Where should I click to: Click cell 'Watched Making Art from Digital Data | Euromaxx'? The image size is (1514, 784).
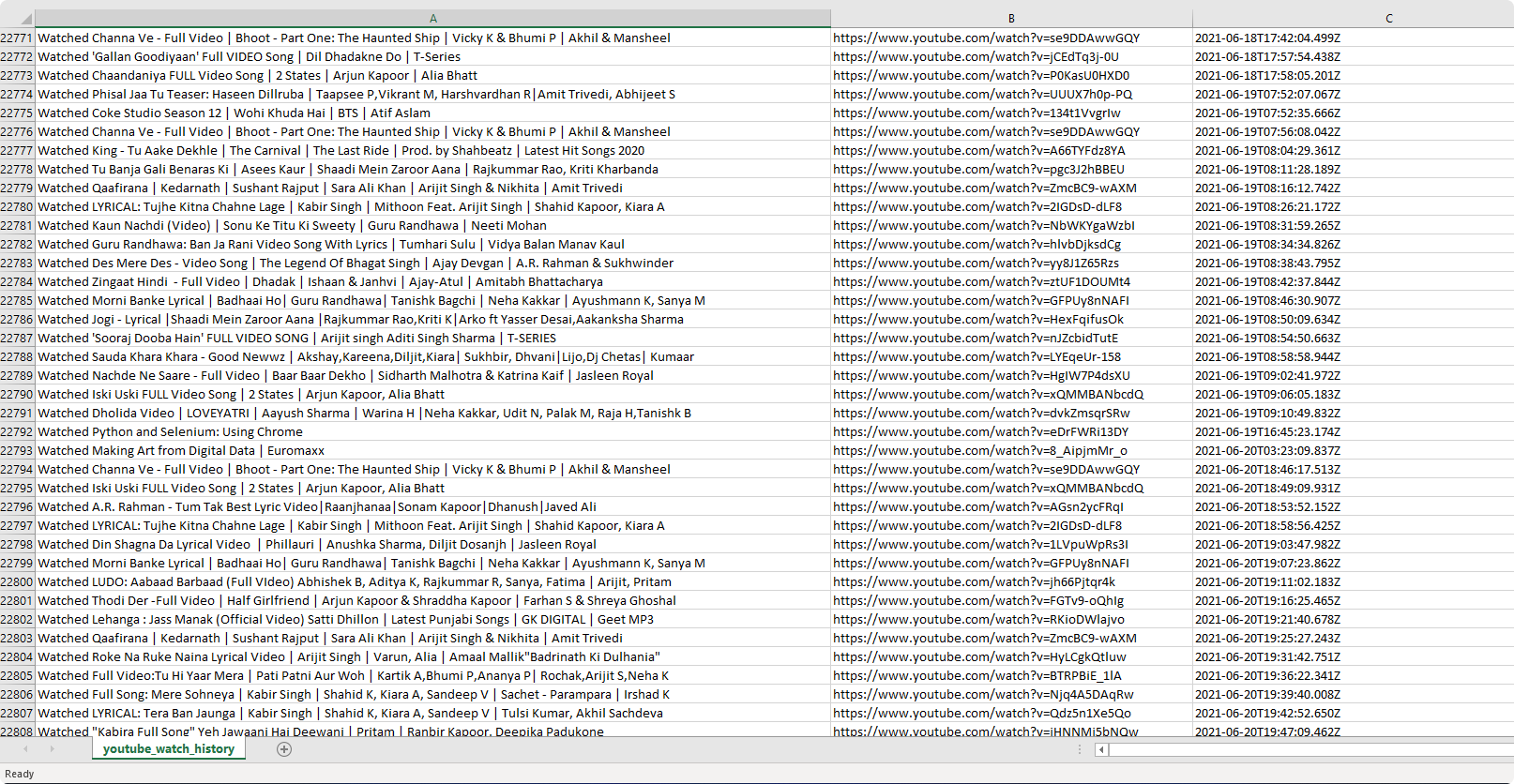(432, 450)
